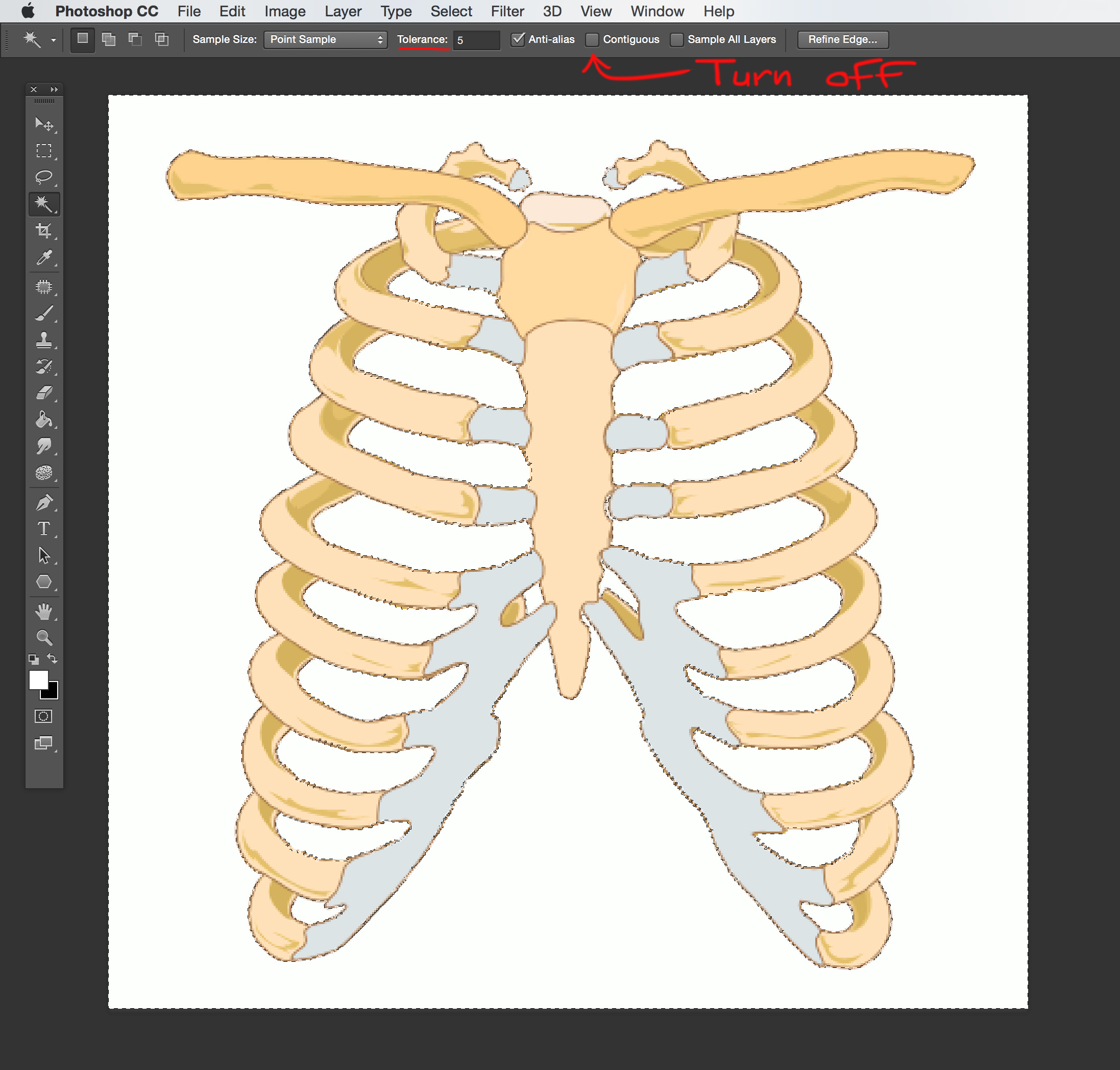Screen dimensions: 1120x1070
Task: Click the Refine Edge button
Action: (842, 39)
